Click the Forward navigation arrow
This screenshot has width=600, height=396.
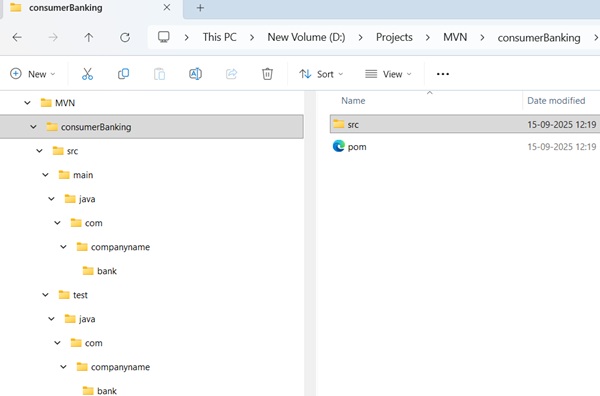pos(53,37)
